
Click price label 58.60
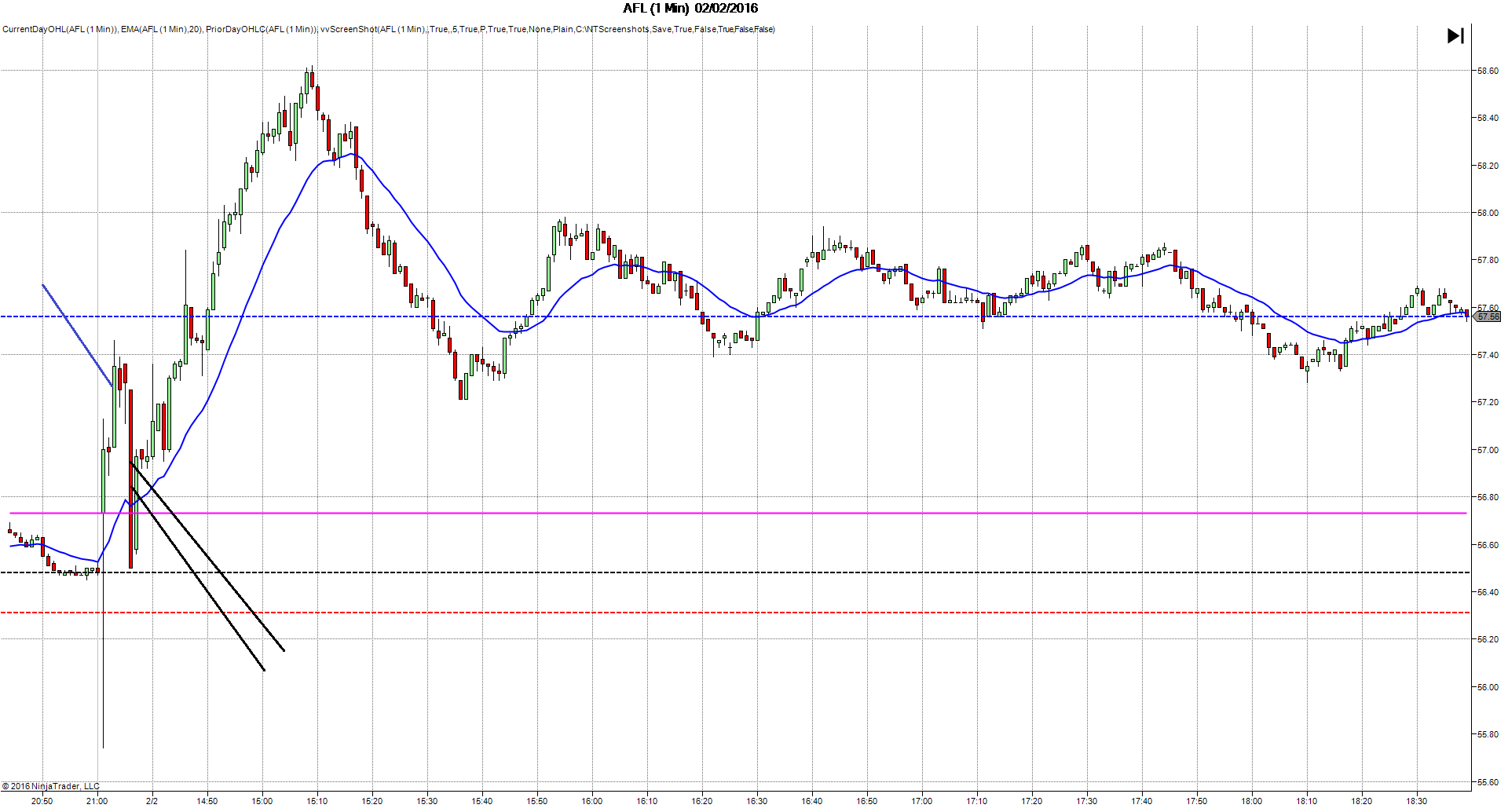point(1488,71)
